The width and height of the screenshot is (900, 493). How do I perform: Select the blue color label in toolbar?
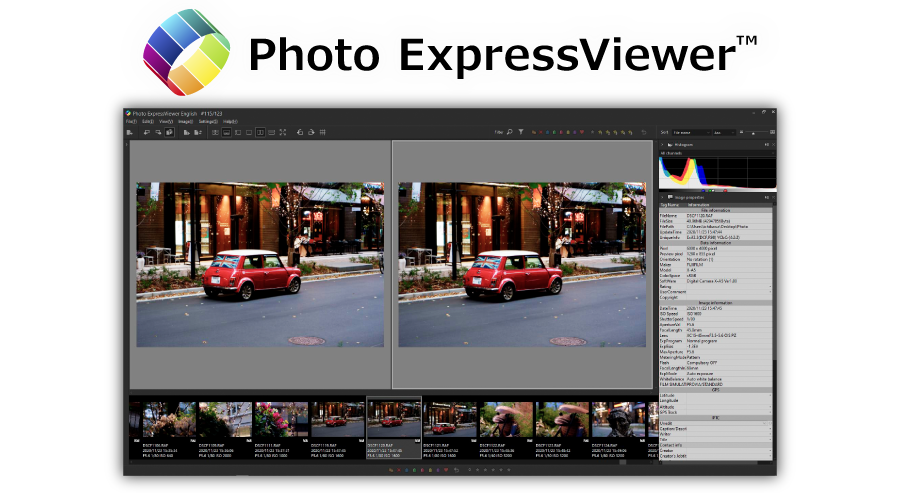tap(548, 133)
